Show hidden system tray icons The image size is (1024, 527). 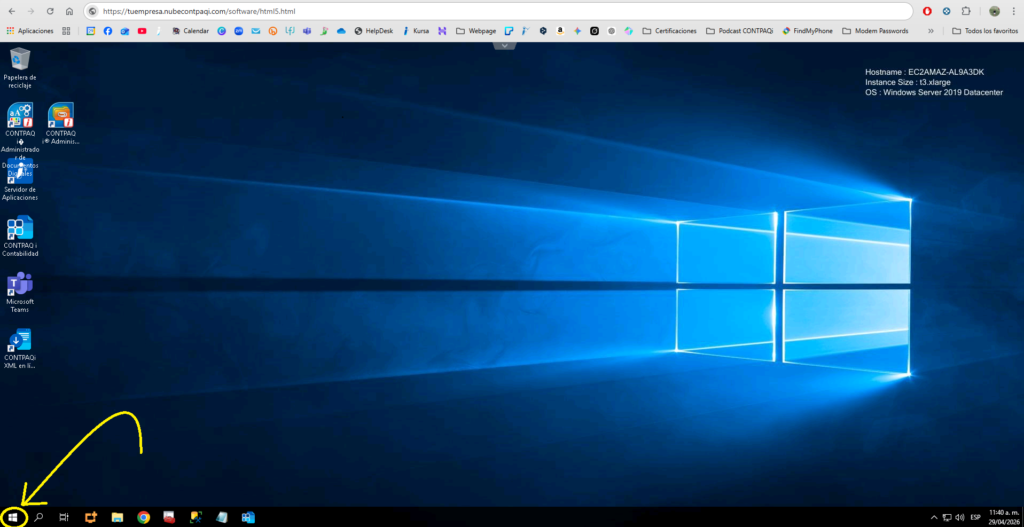click(935, 517)
